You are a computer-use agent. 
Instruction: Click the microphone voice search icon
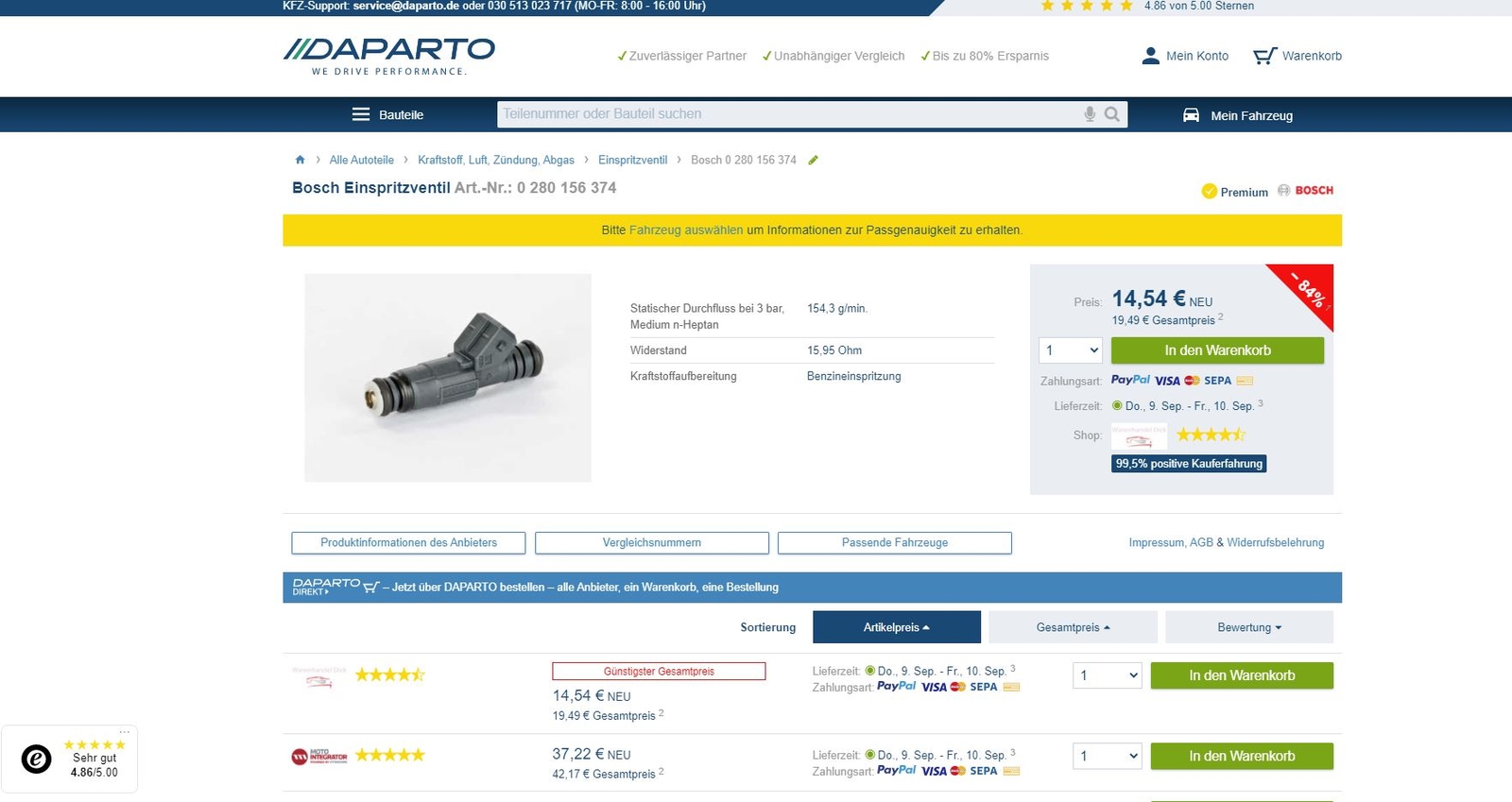(x=1090, y=114)
